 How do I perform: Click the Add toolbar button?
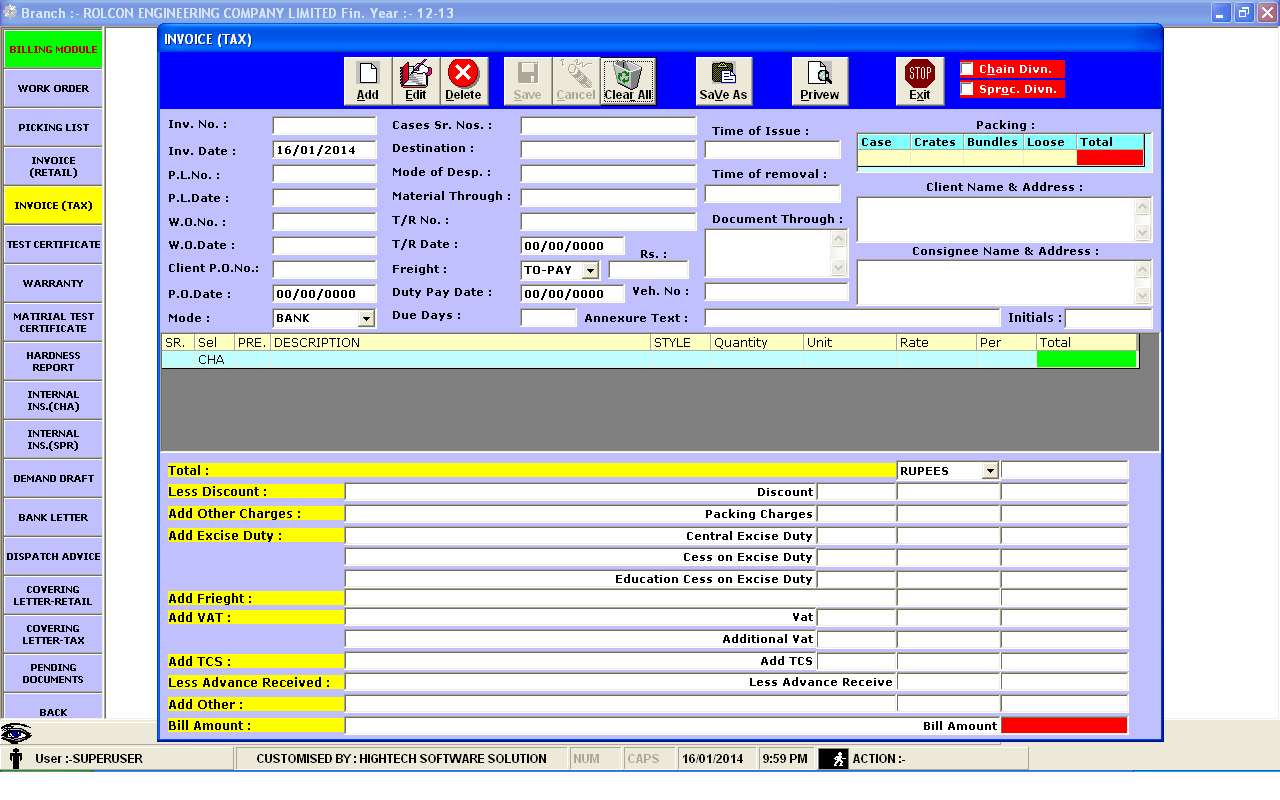tap(368, 81)
